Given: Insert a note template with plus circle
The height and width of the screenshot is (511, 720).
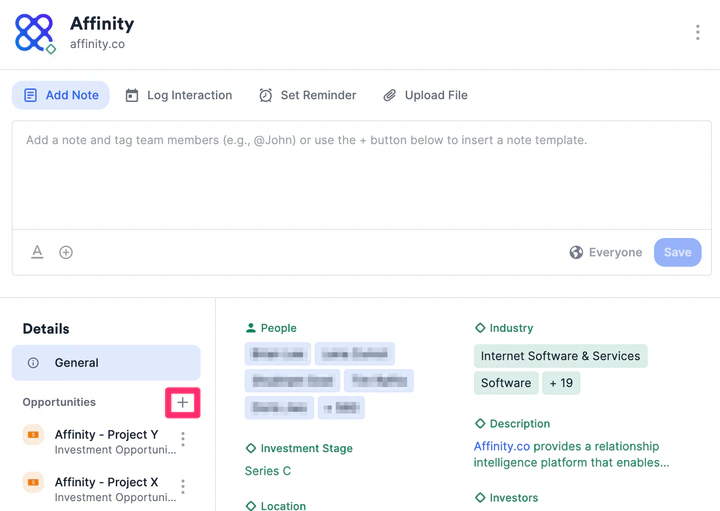Looking at the screenshot, I should coord(66,252).
